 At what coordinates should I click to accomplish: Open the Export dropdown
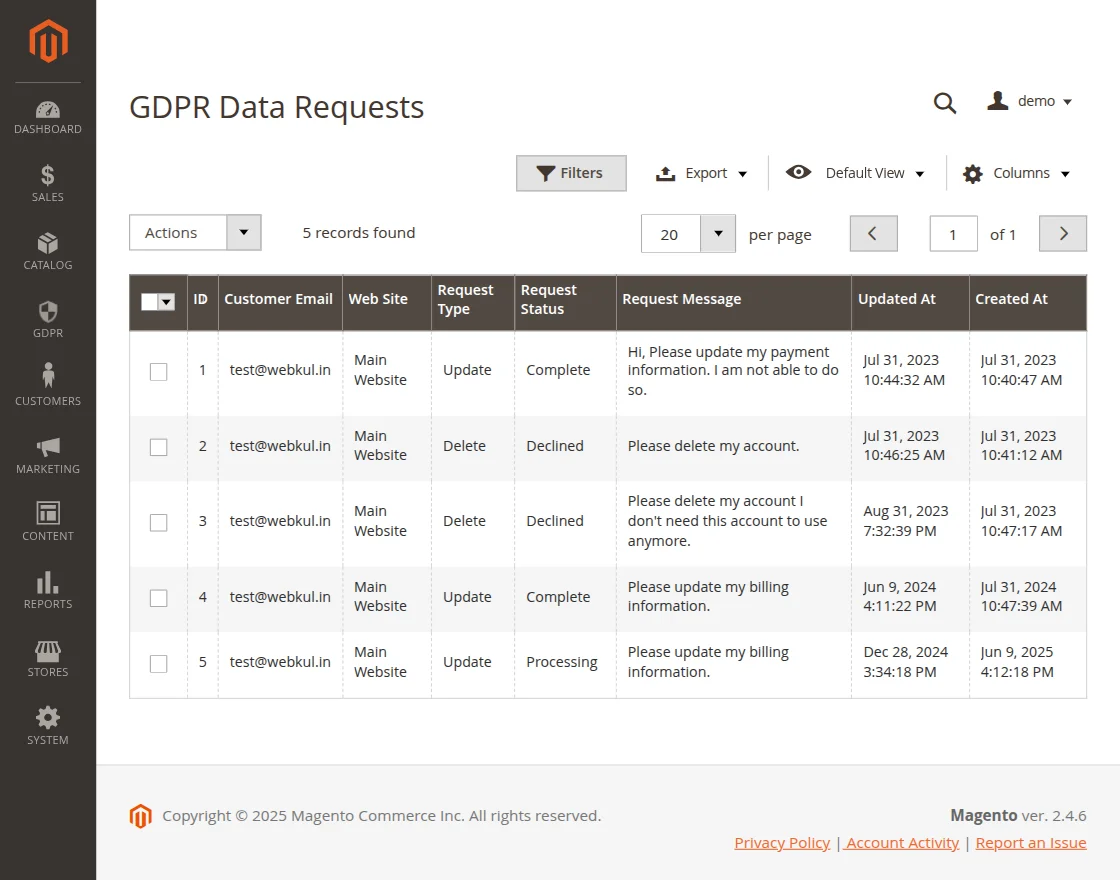click(x=701, y=172)
